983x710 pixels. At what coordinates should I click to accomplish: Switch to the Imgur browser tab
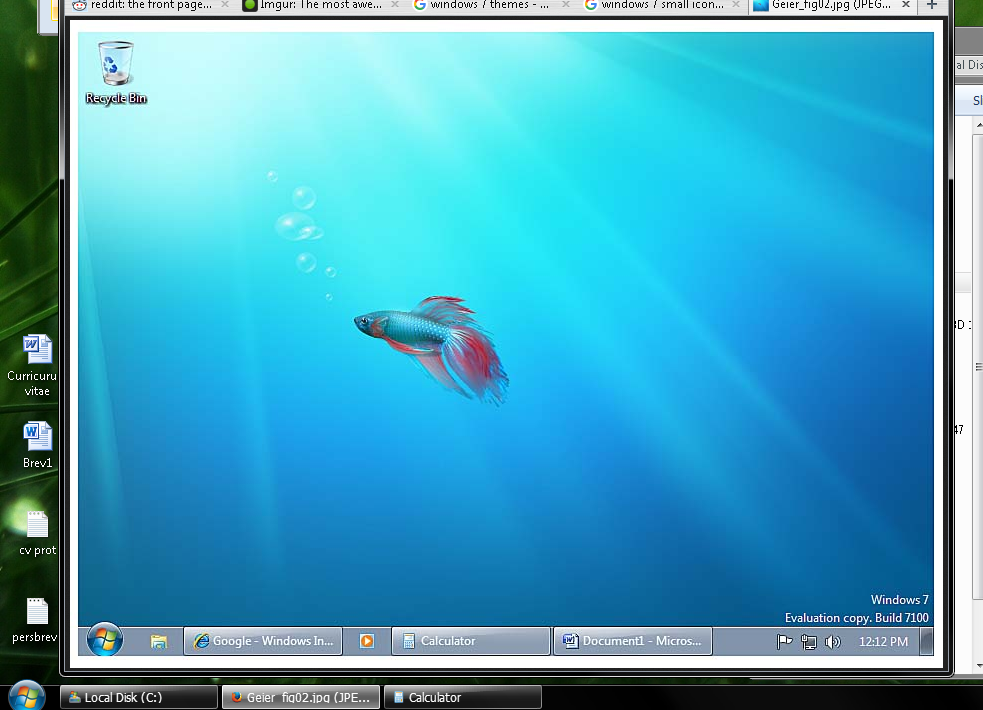[321, 5]
